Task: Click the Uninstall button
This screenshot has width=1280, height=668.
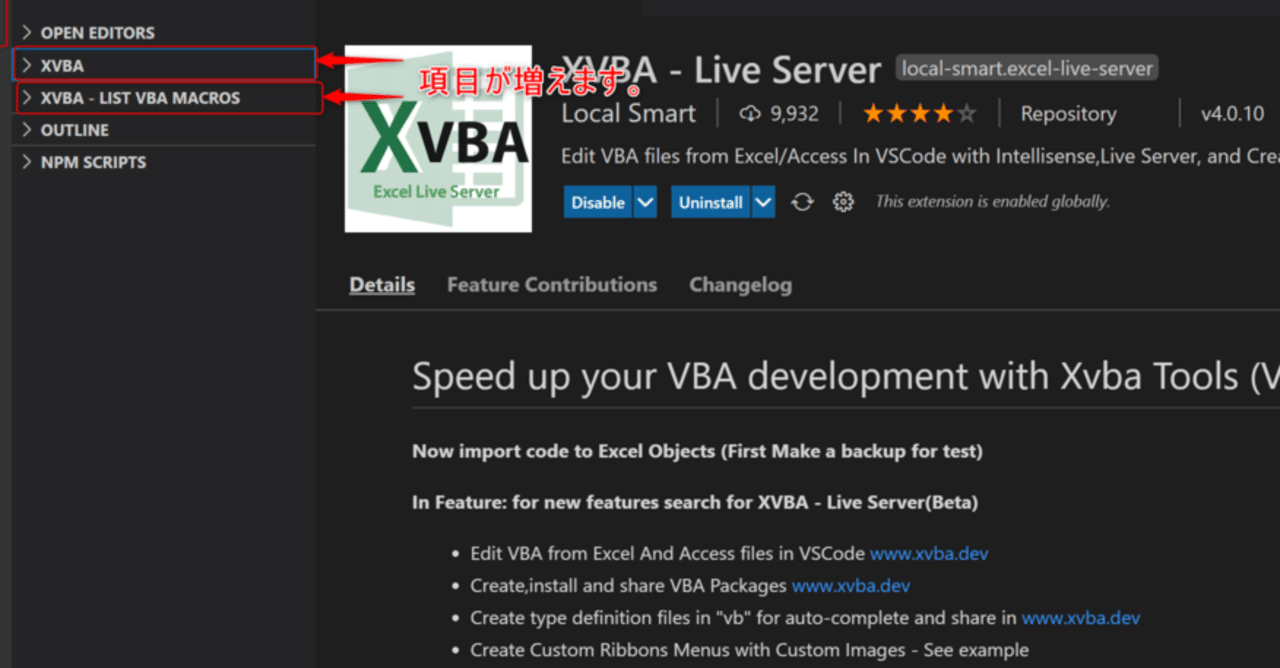Action: 710,202
